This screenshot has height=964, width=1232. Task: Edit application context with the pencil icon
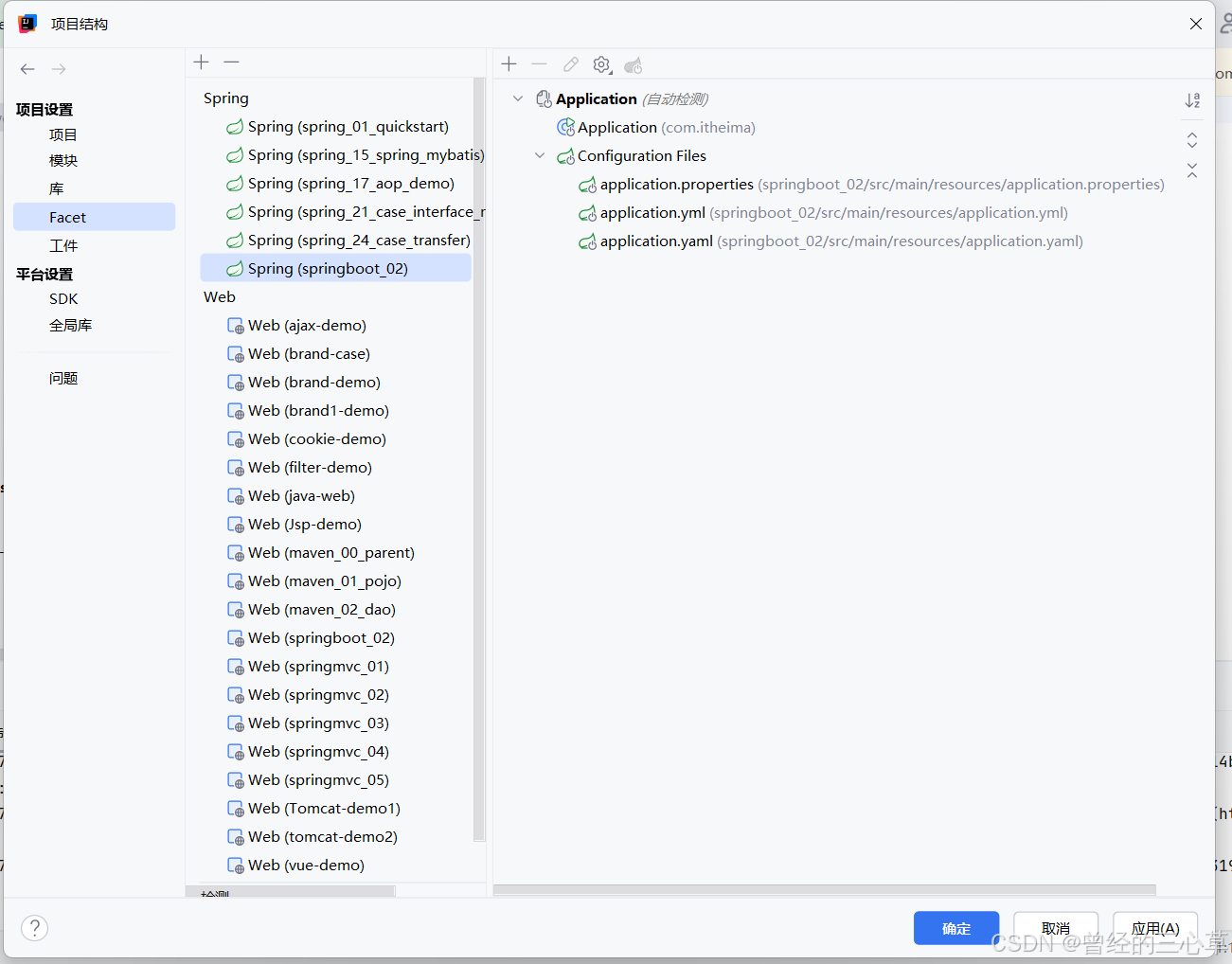tap(570, 64)
